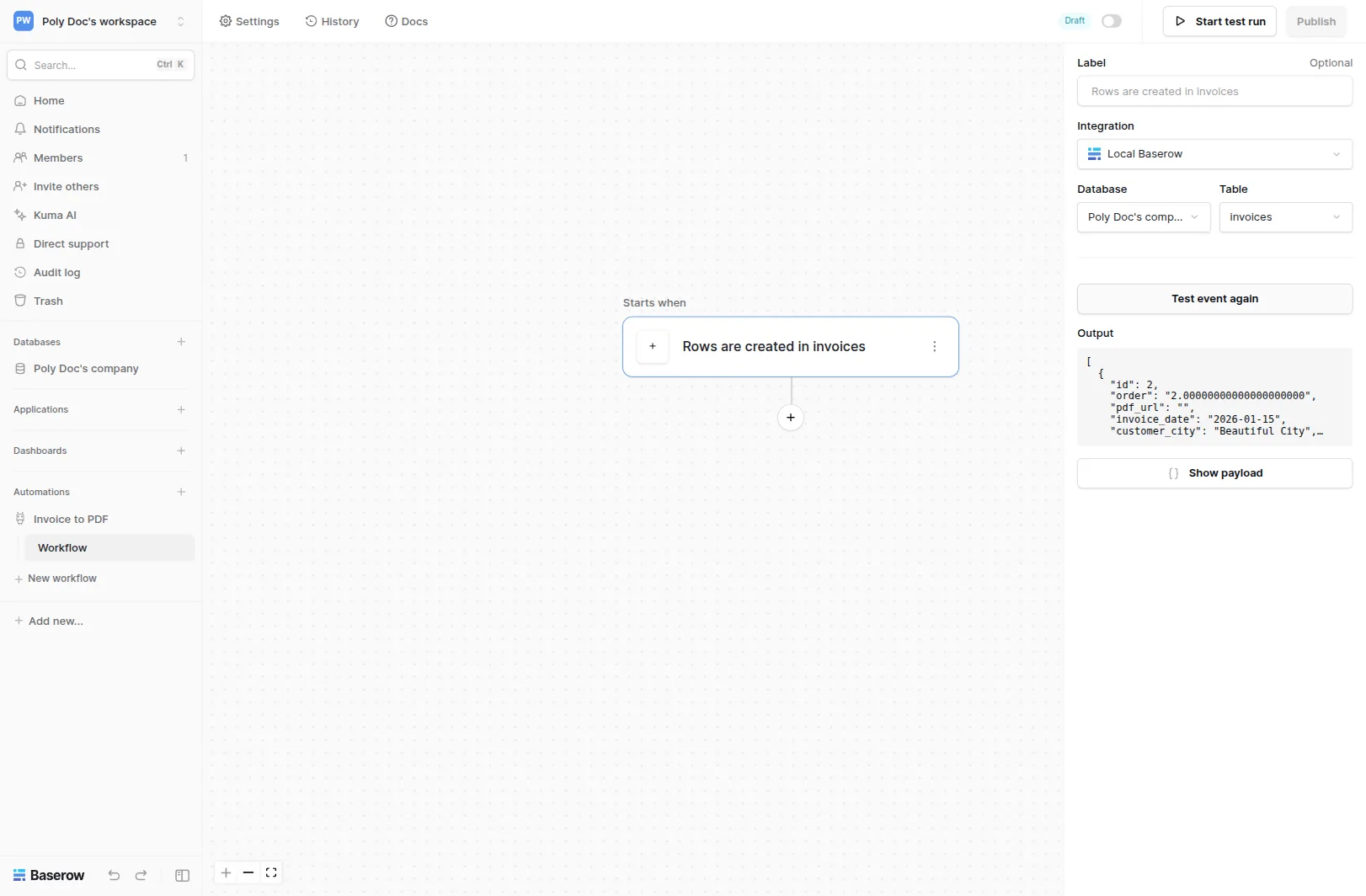
Task: Click the Notifications bell icon
Action: pyautogui.click(x=20, y=129)
